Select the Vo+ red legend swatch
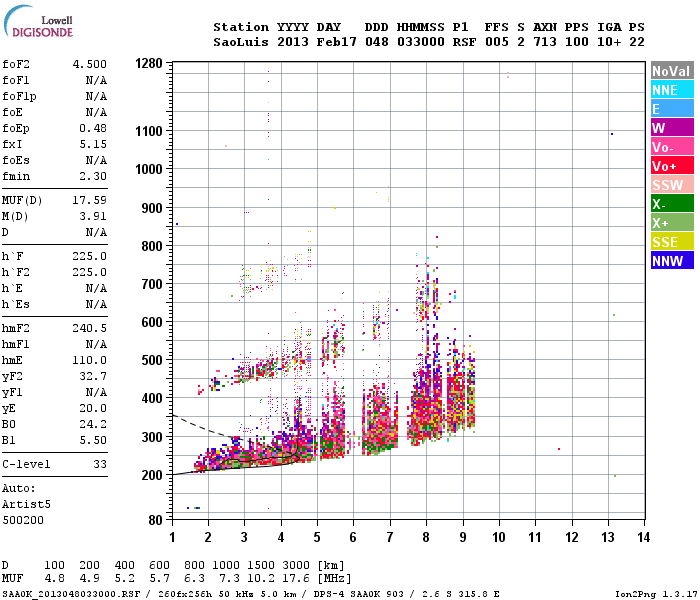This screenshot has width=700, height=600. click(x=672, y=166)
